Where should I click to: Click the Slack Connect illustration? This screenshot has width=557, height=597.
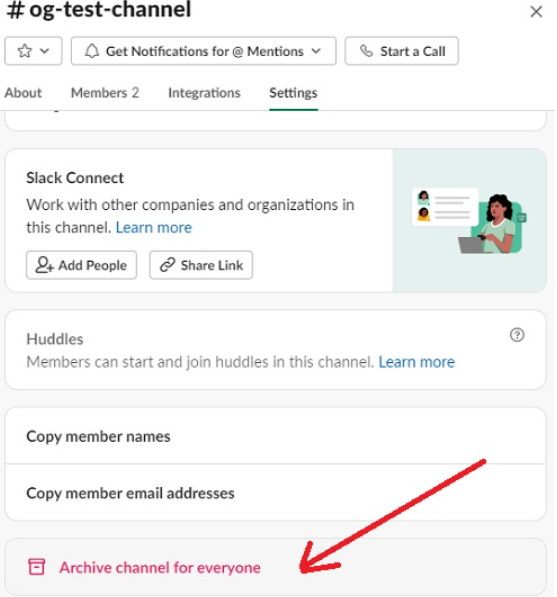pyautogui.click(x=469, y=221)
